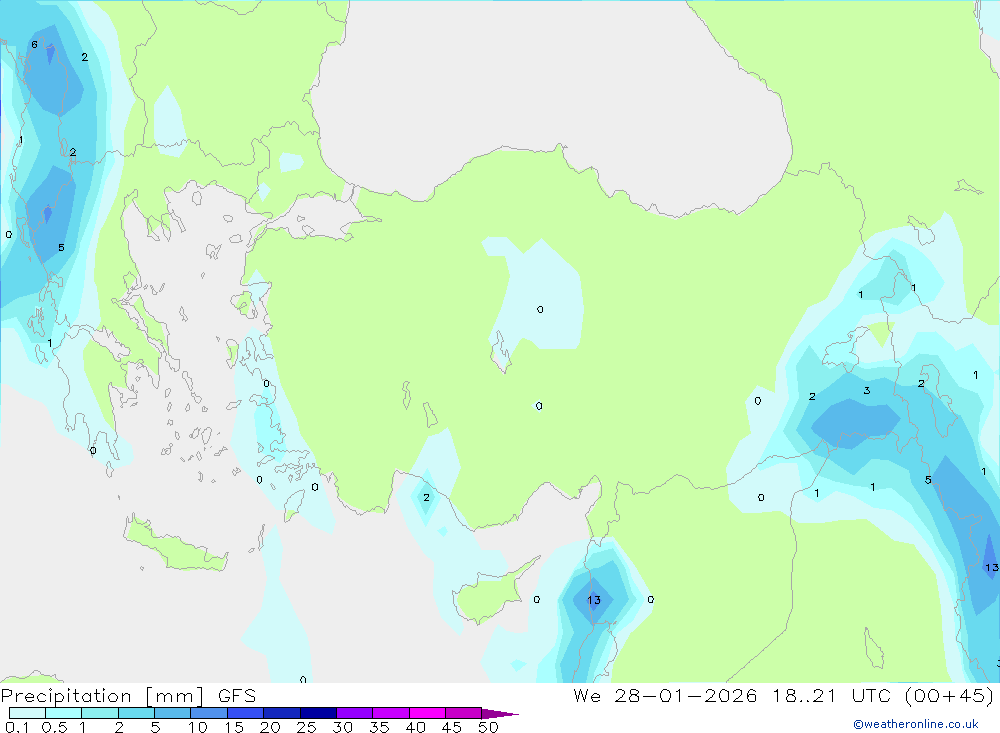
Task: Click the legend label '20'
Action: click(x=270, y=727)
